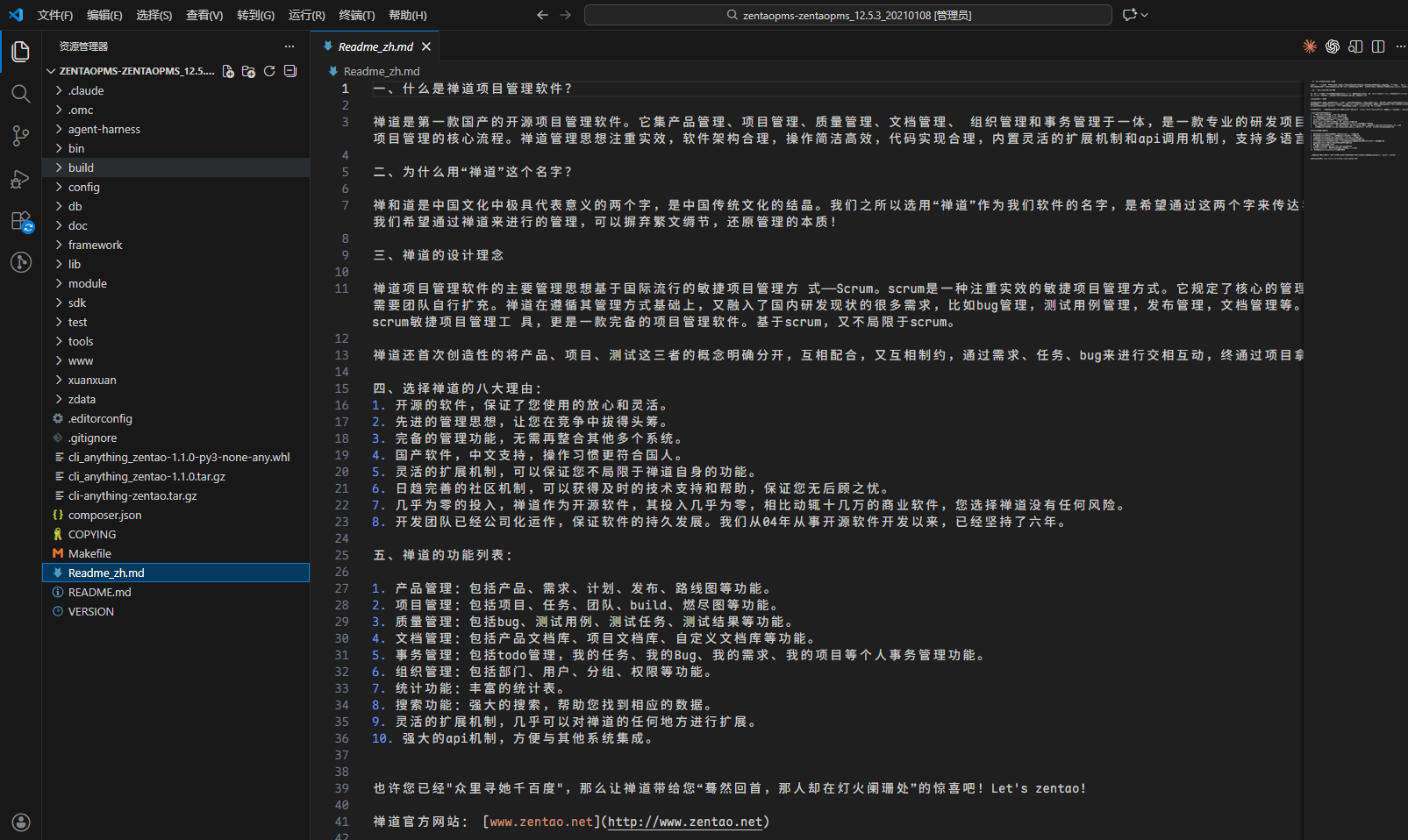Go forward using the title bar arrow
The image size is (1408, 840).
point(565,15)
